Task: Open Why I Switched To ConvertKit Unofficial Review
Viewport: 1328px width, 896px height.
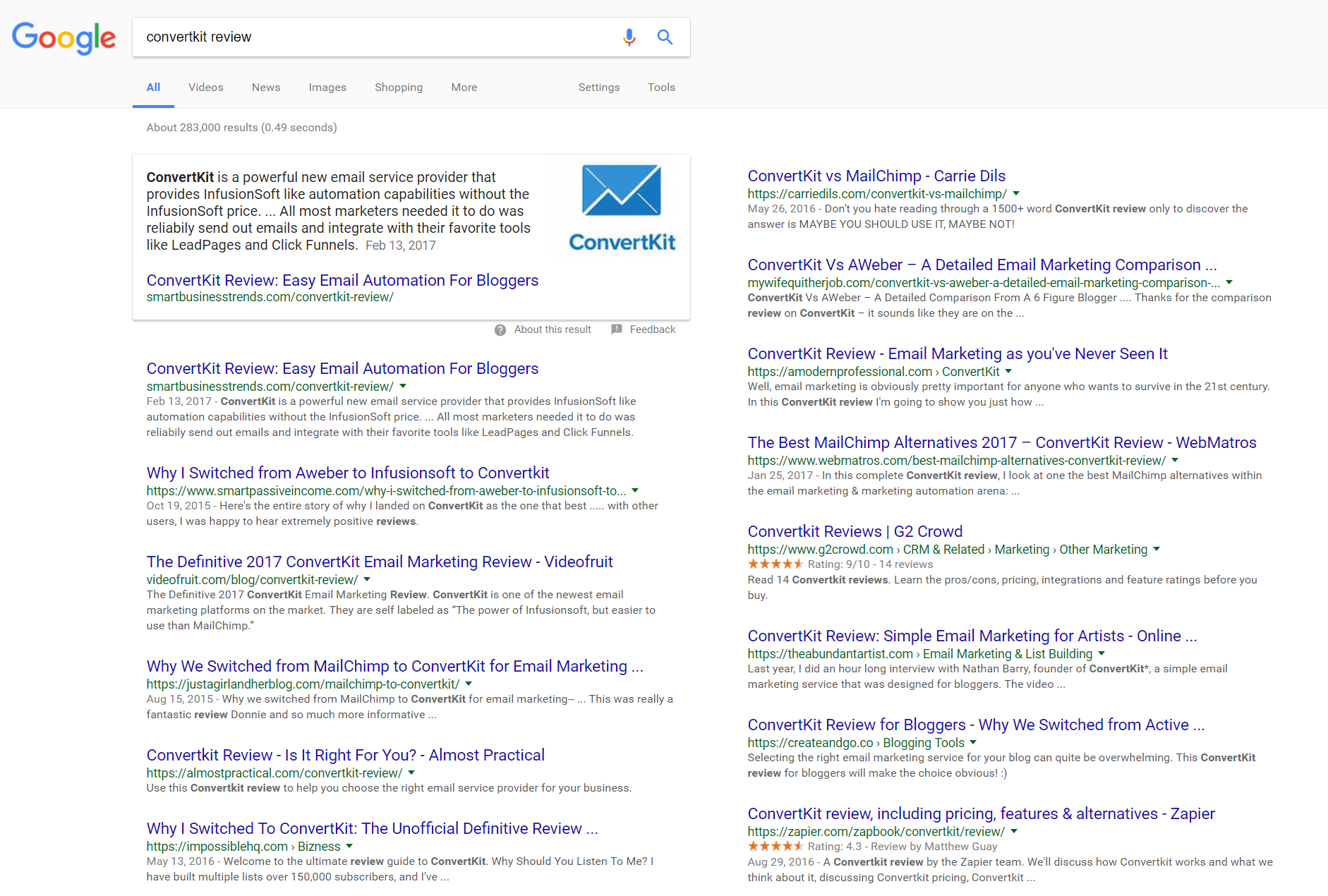Action: click(x=373, y=828)
